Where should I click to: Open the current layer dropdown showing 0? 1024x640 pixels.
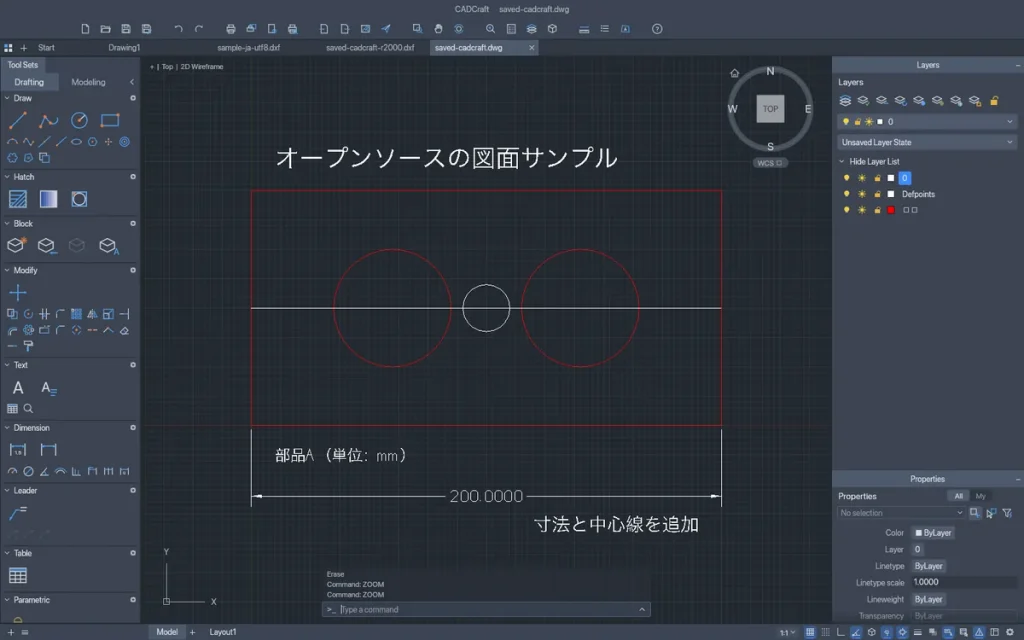pos(927,121)
